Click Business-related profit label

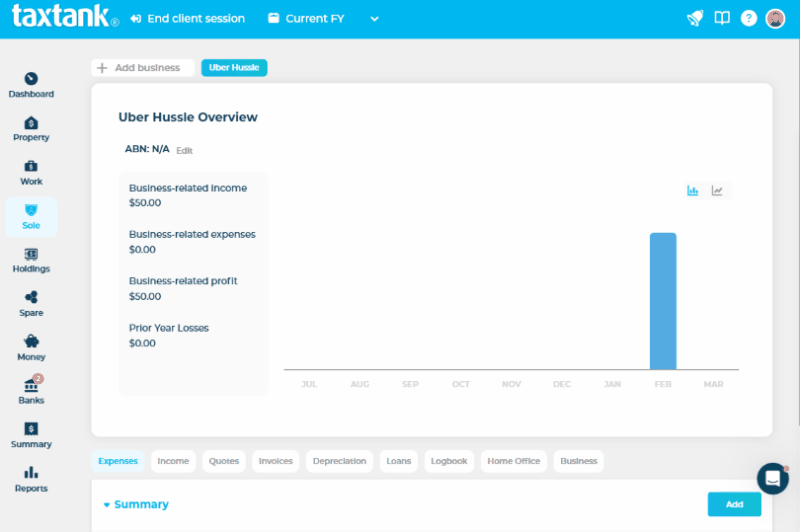coord(183,281)
